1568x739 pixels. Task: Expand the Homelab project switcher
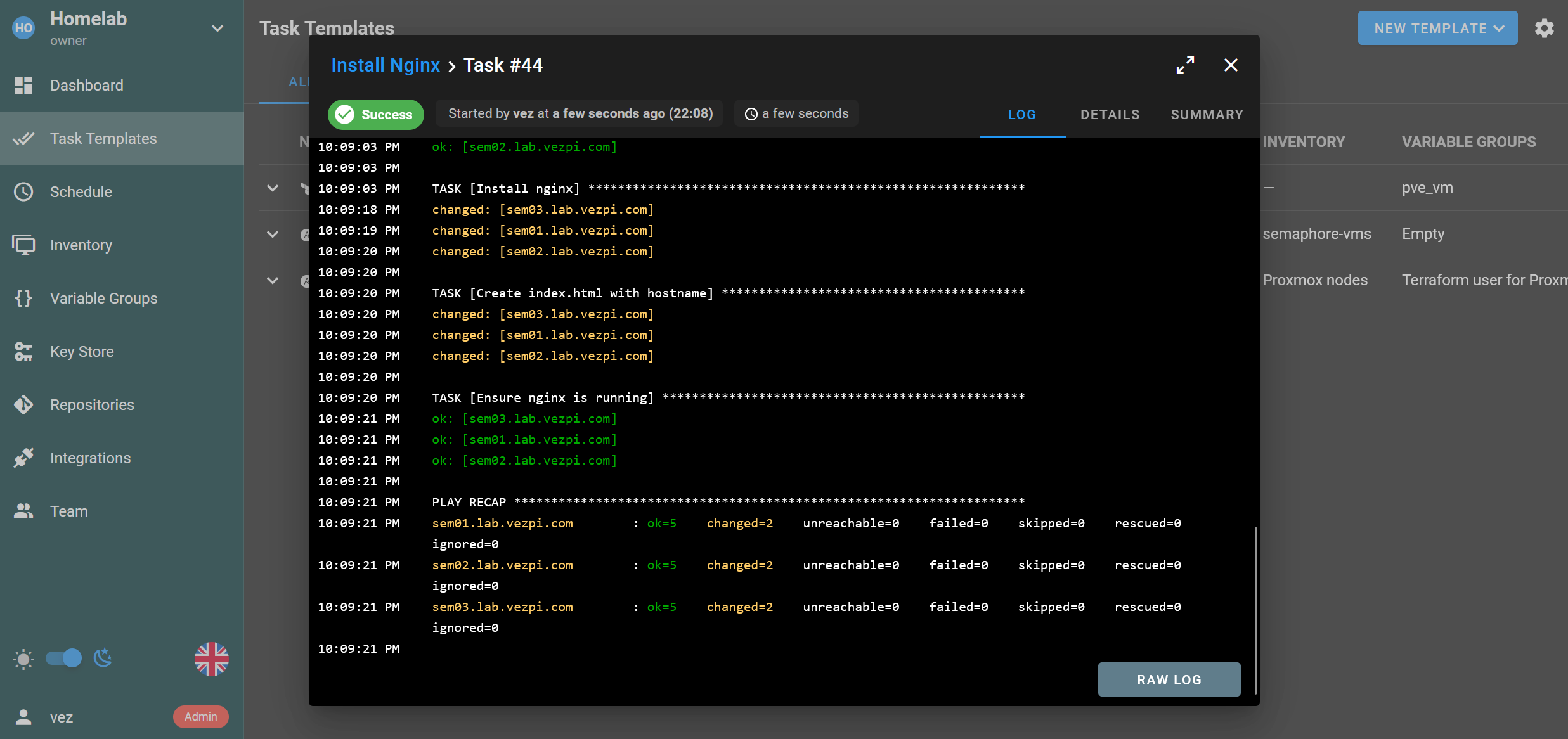pyautogui.click(x=217, y=29)
